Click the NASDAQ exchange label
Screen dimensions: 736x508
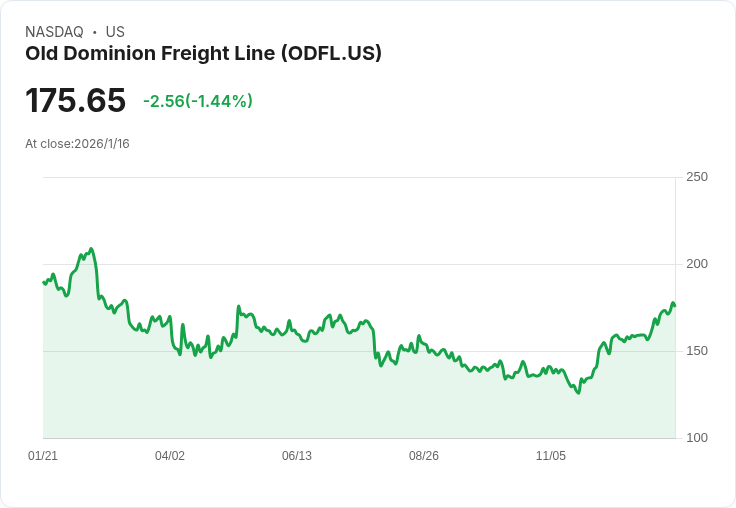[x=54, y=32]
